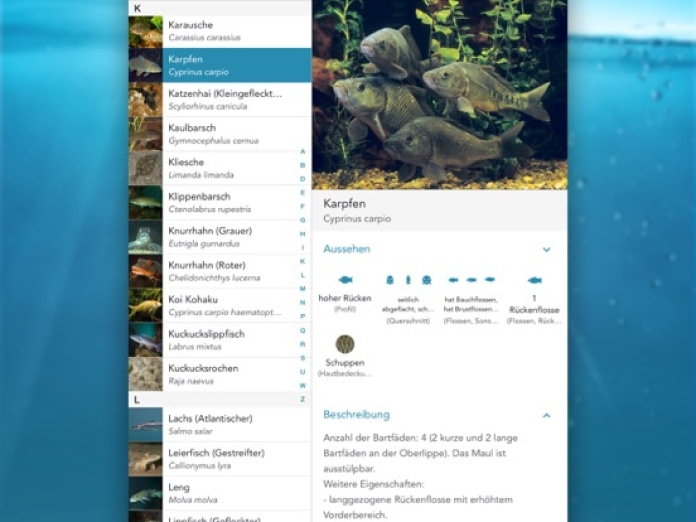Jump to letter U in index

(303, 372)
